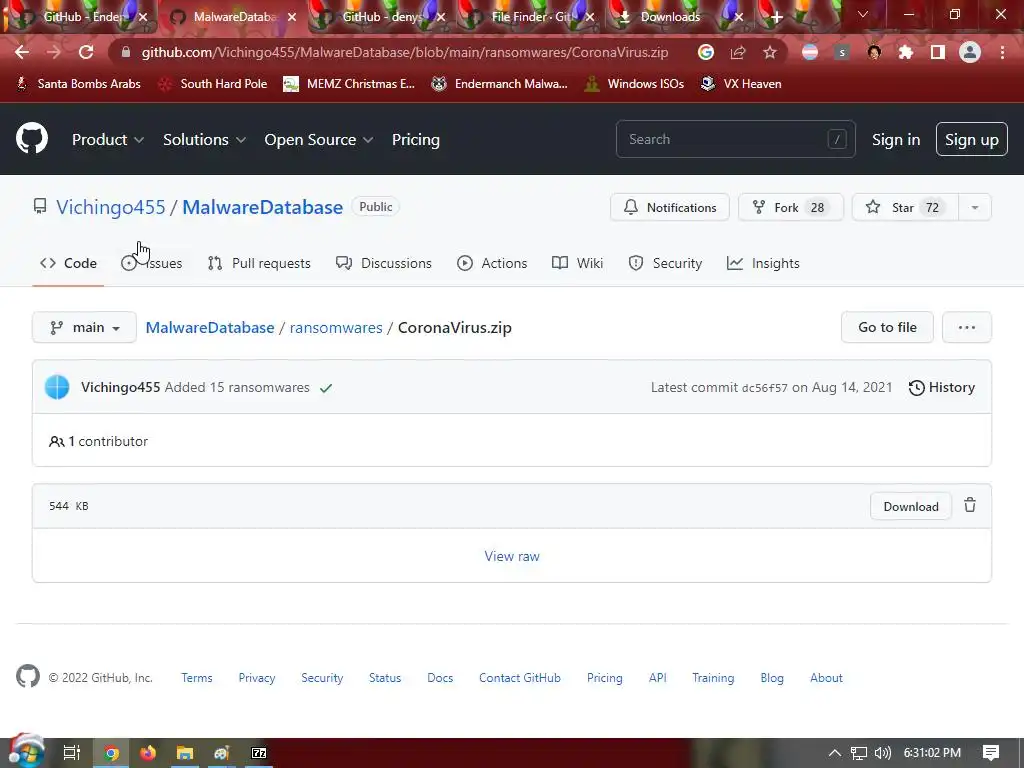Open File Explorer from the taskbar
The height and width of the screenshot is (768, 1024).
pyautogui.click(x=185, y=753)
